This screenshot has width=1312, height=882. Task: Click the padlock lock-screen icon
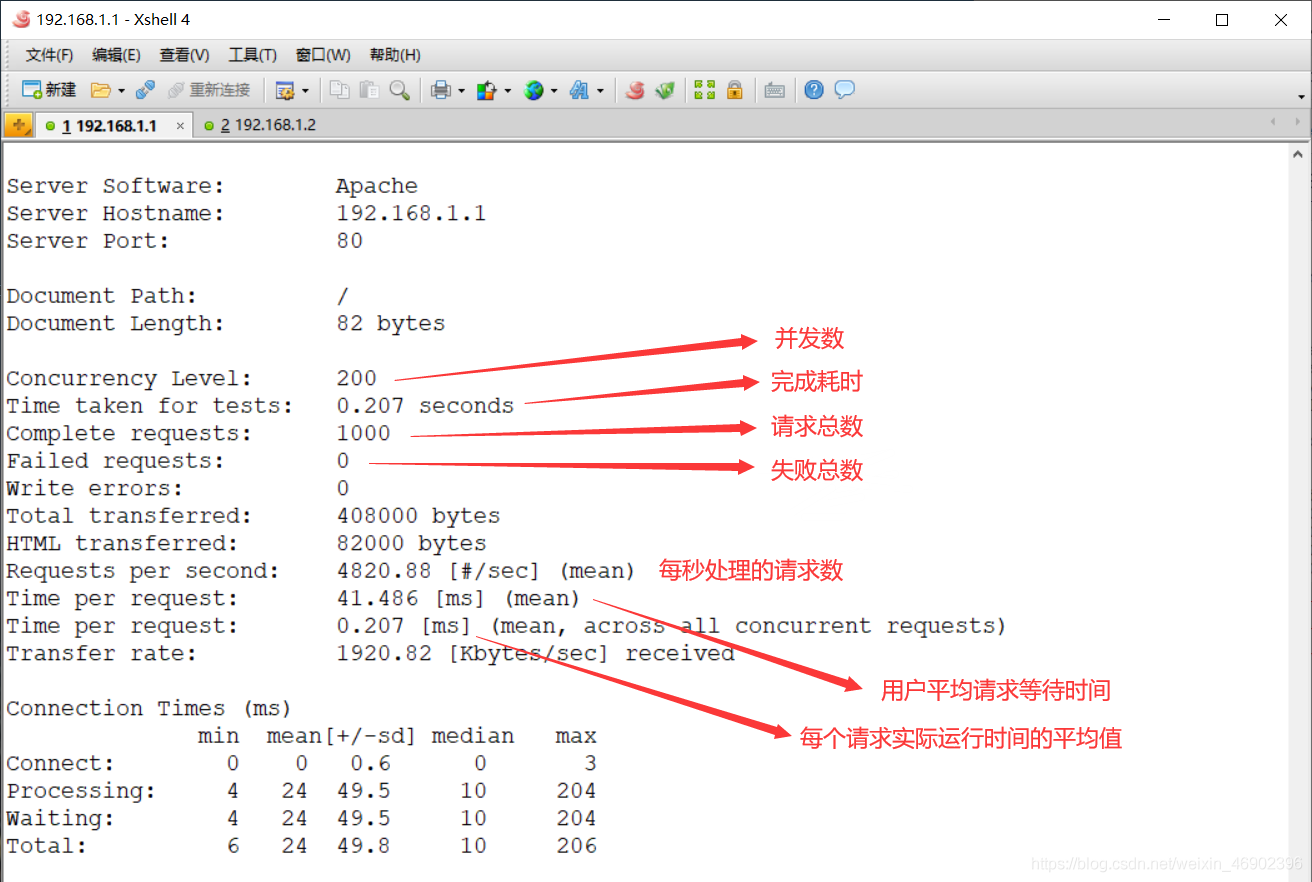point(735,90)
